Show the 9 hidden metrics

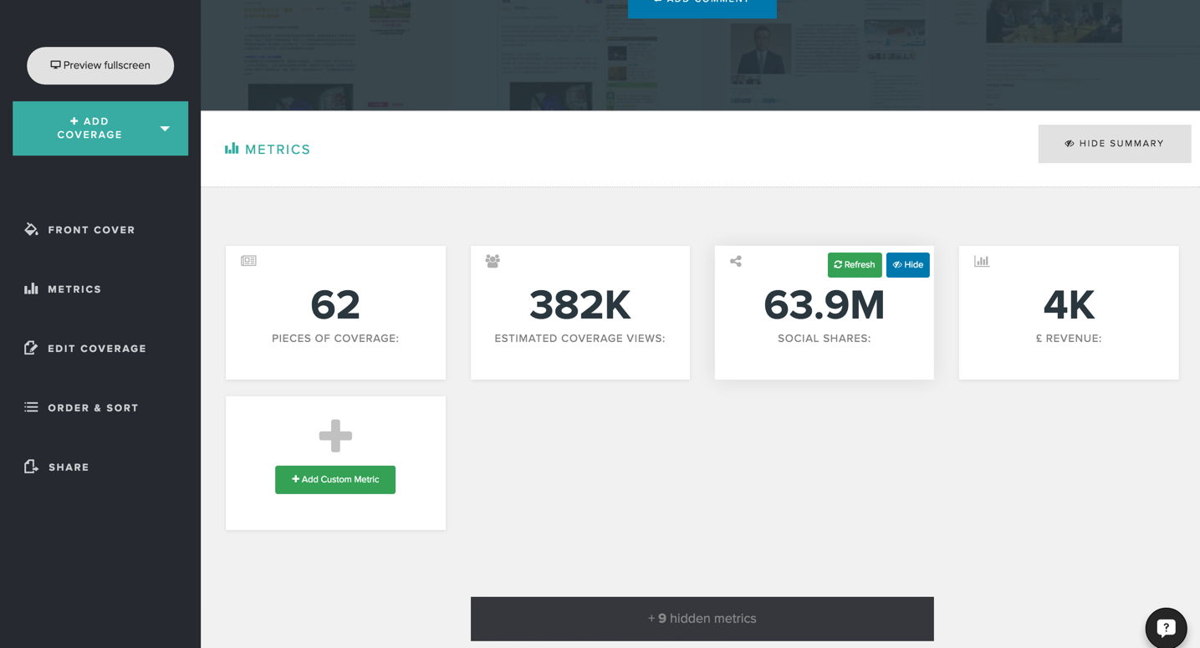(x=702, y=619)
